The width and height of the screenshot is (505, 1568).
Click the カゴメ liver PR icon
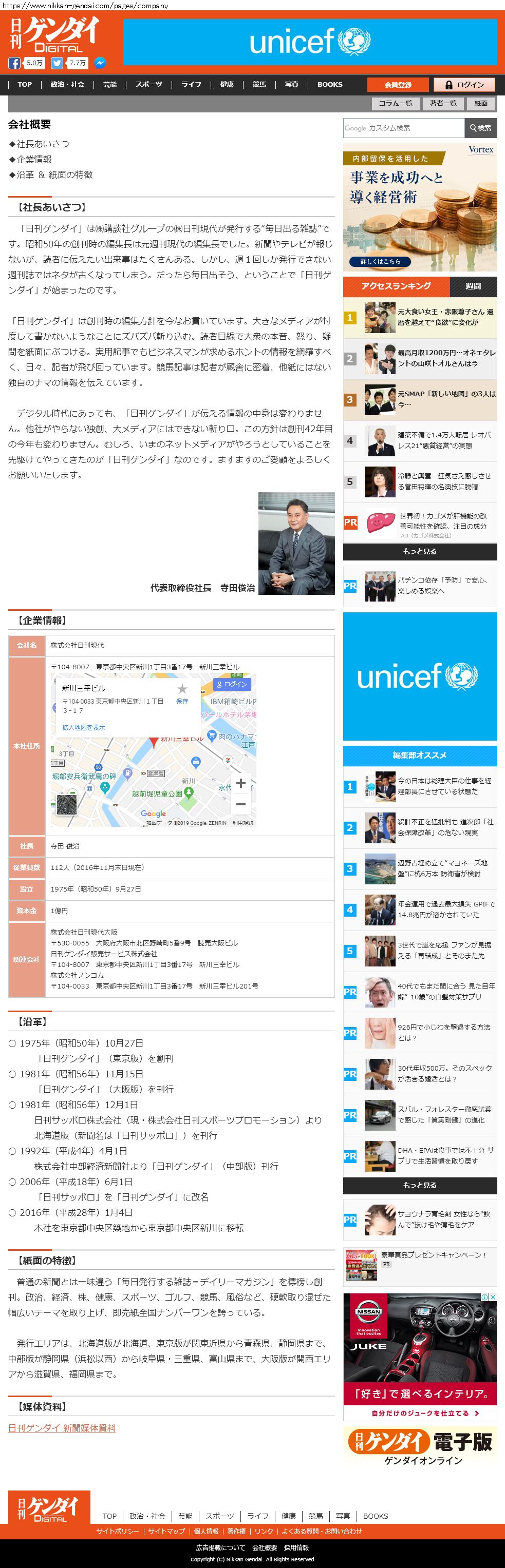(380, 523)
